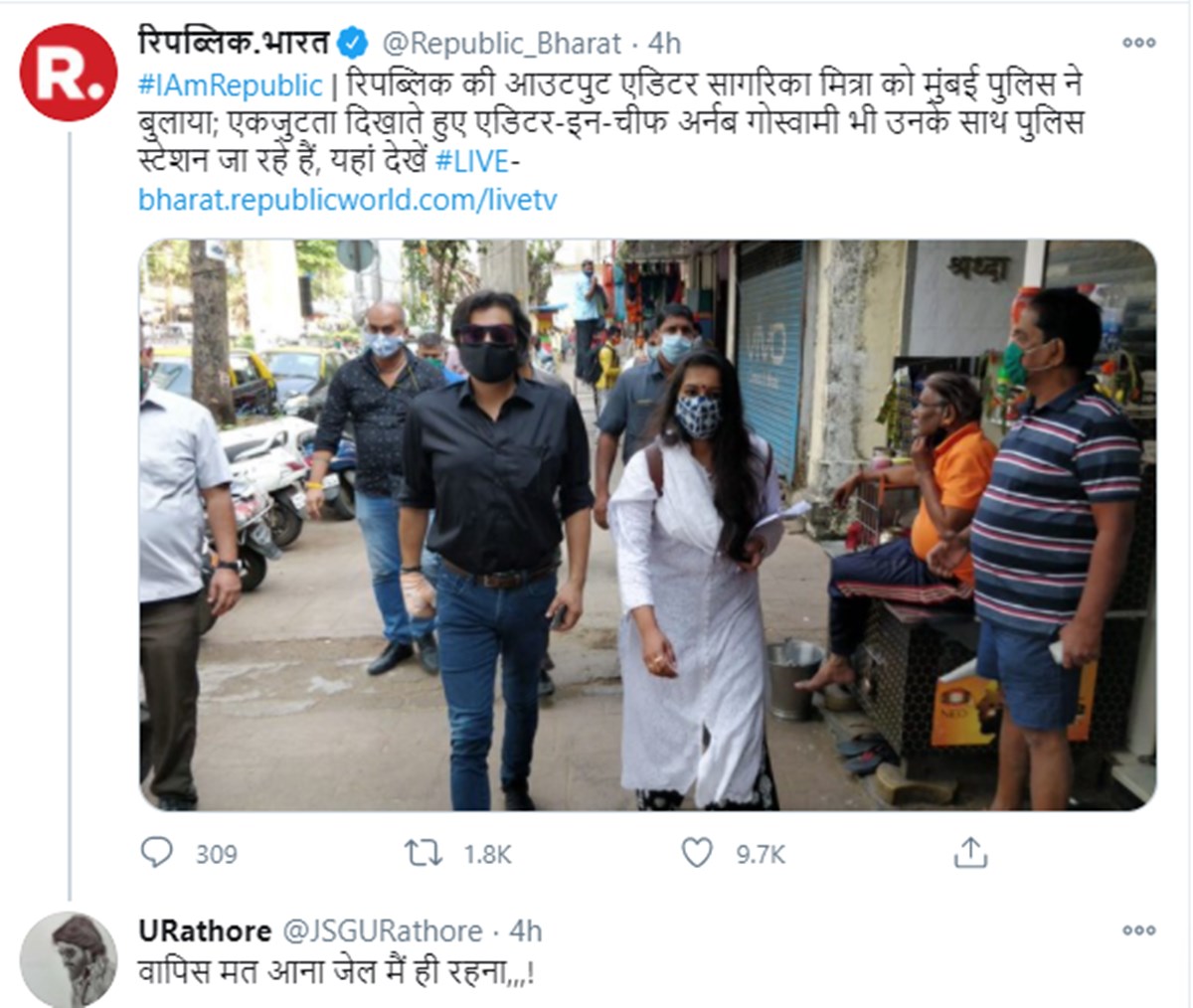The image size is (1193, 1008).
Task: Open the more options dots on URathore reply
Action: tap(1138, 930)
